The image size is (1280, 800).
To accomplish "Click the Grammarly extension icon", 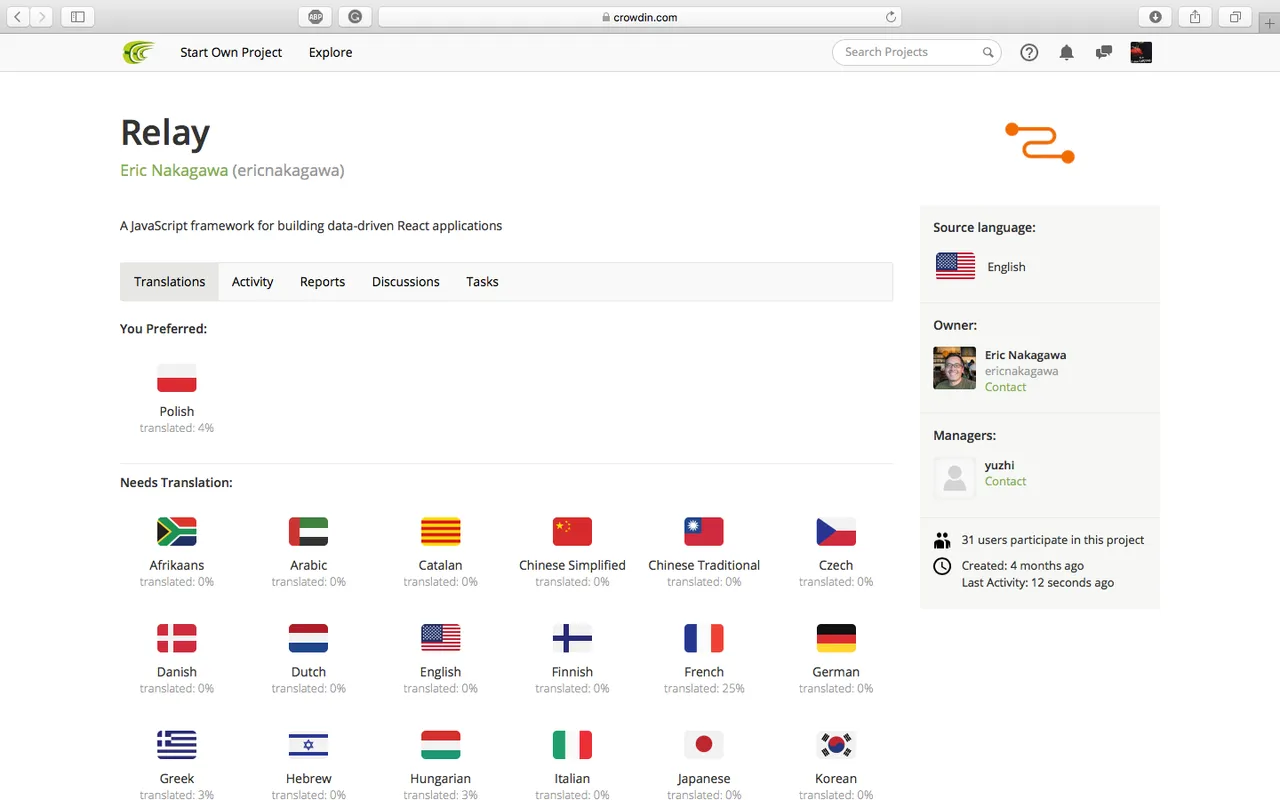I will (355, 16).
